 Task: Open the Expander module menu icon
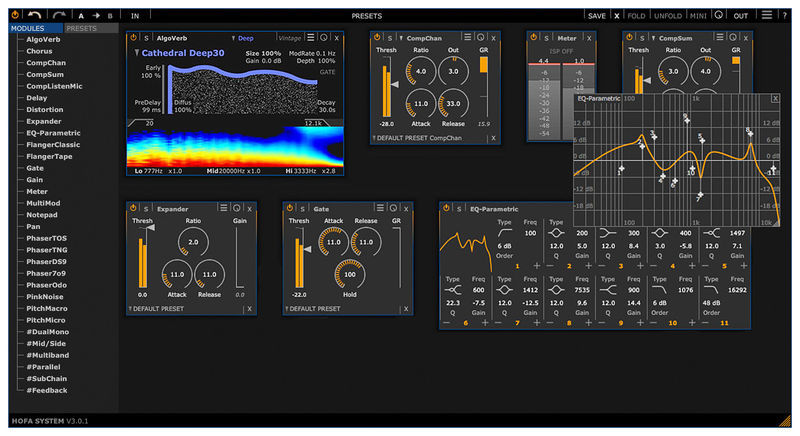coord(223,208)
